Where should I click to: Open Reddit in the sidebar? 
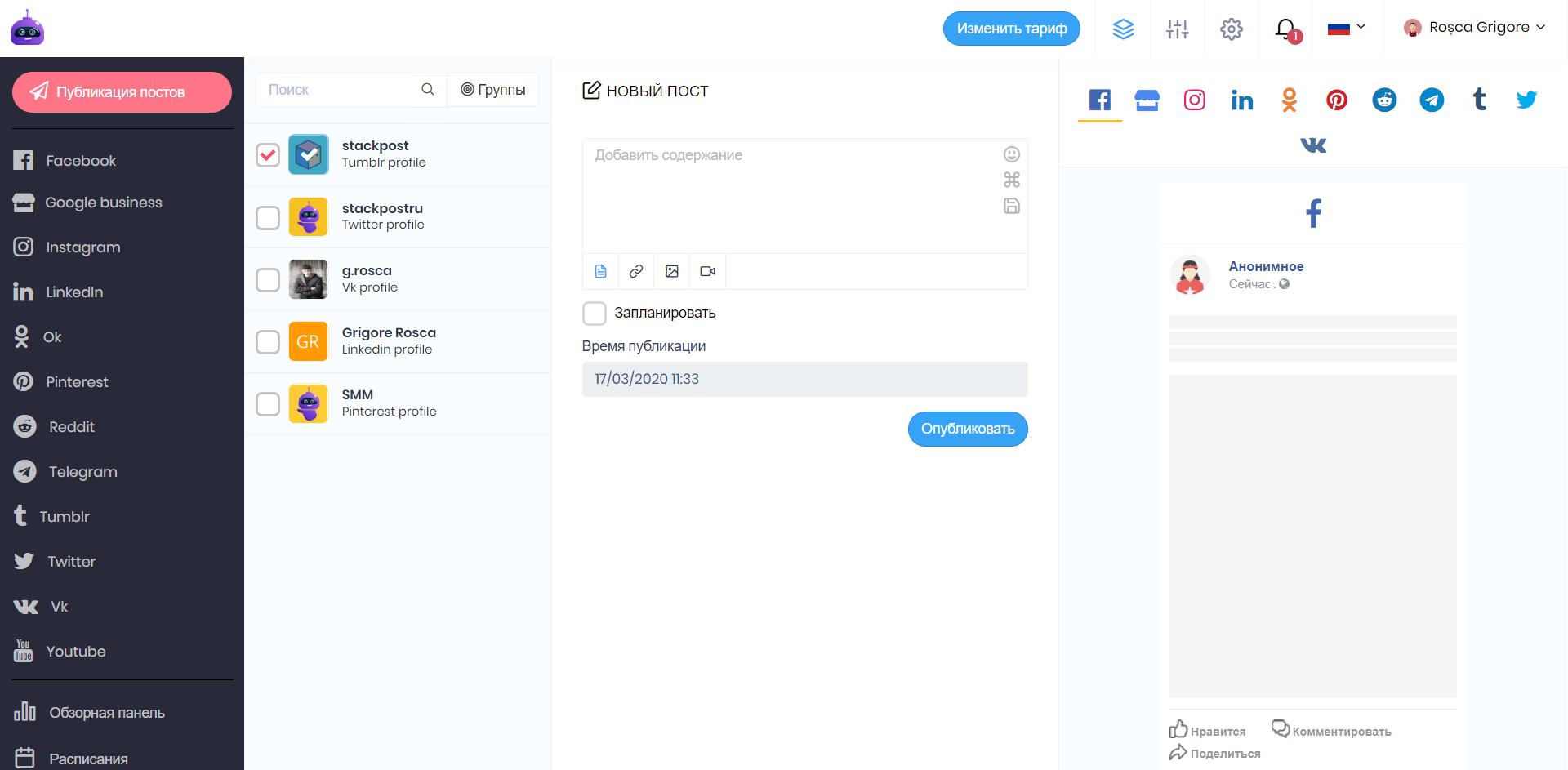click(54, 427)
